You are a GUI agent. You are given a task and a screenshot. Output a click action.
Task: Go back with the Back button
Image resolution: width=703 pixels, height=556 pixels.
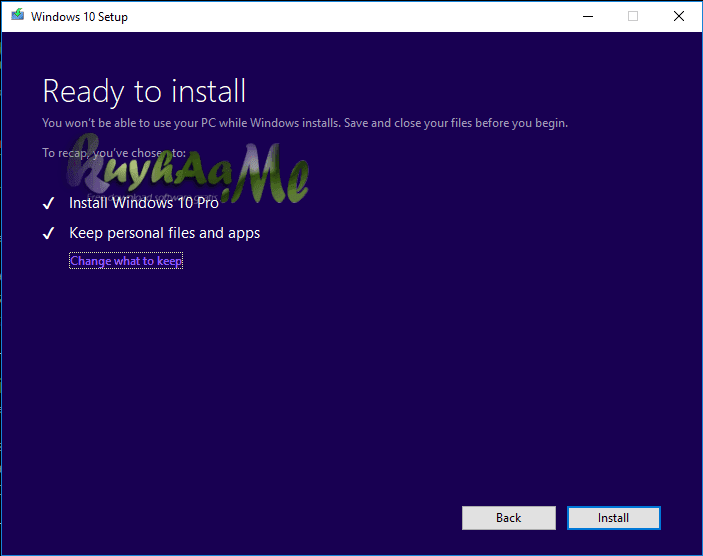[508, 518]
